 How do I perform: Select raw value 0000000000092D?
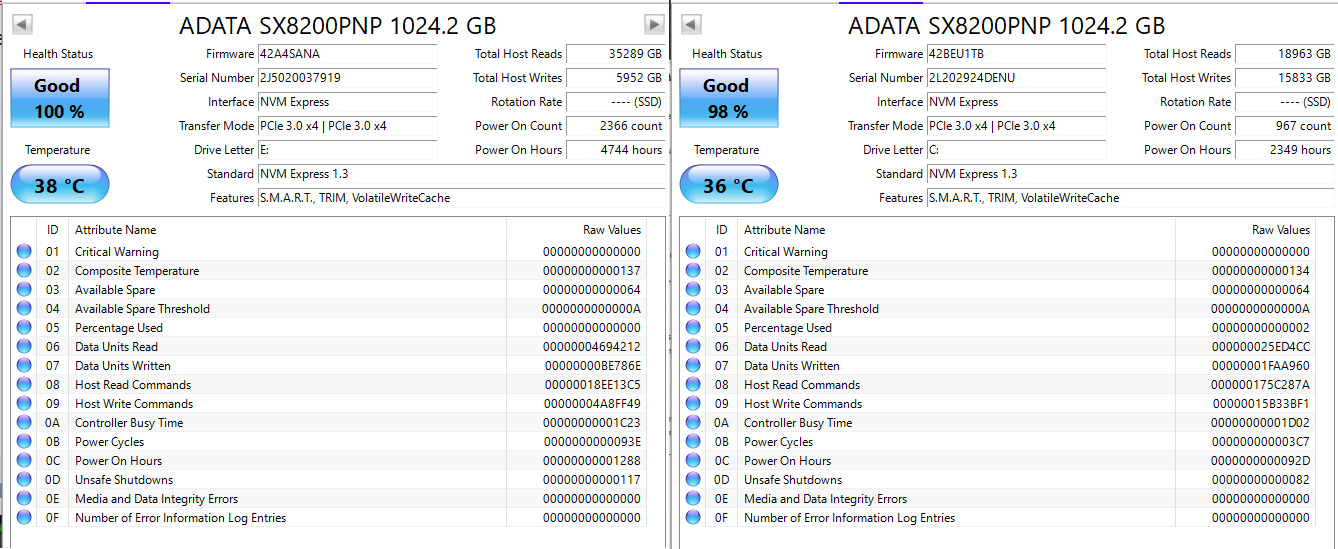[x=1261, y=461]
